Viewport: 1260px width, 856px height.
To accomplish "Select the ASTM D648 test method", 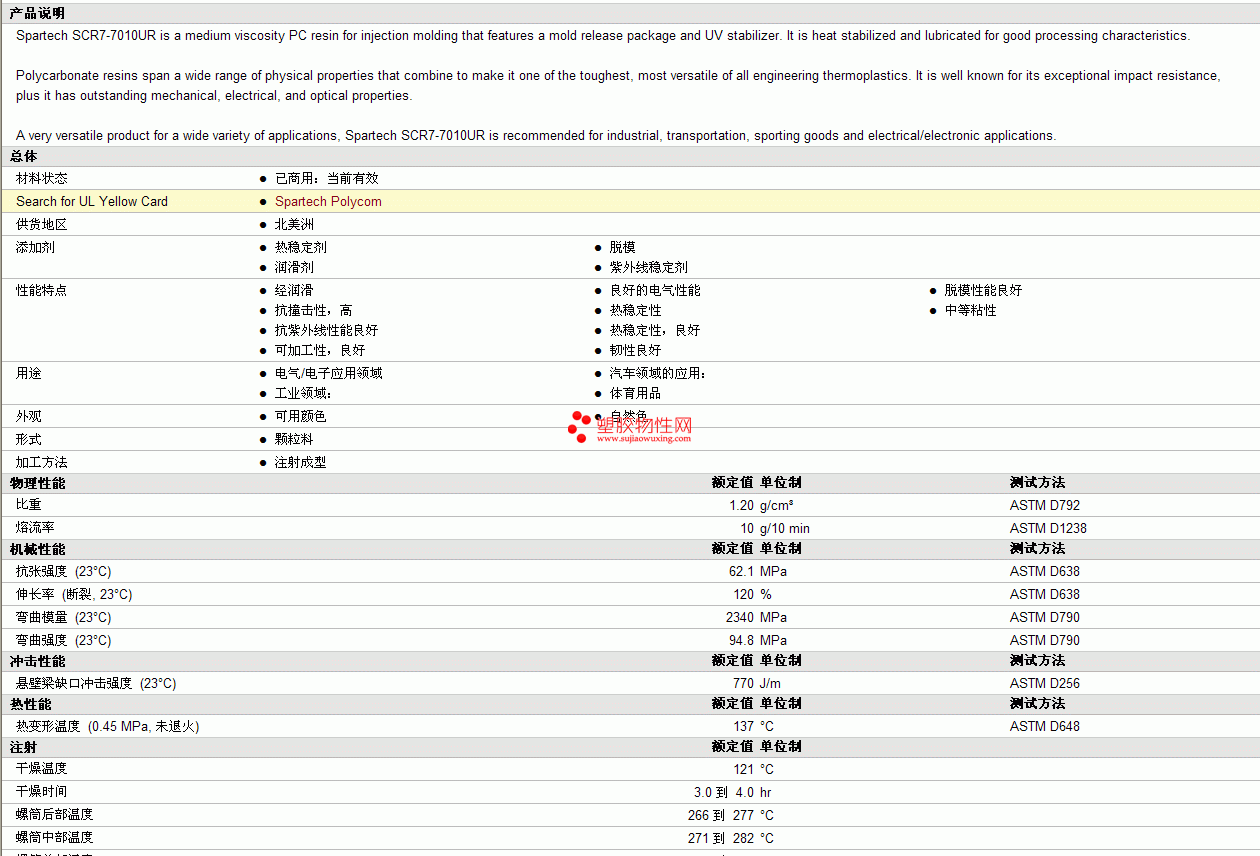I will [1045, 726].
